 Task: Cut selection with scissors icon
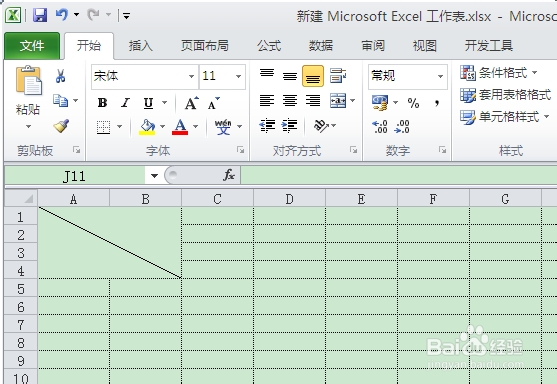pyautogui.click(x=60, y=76)
